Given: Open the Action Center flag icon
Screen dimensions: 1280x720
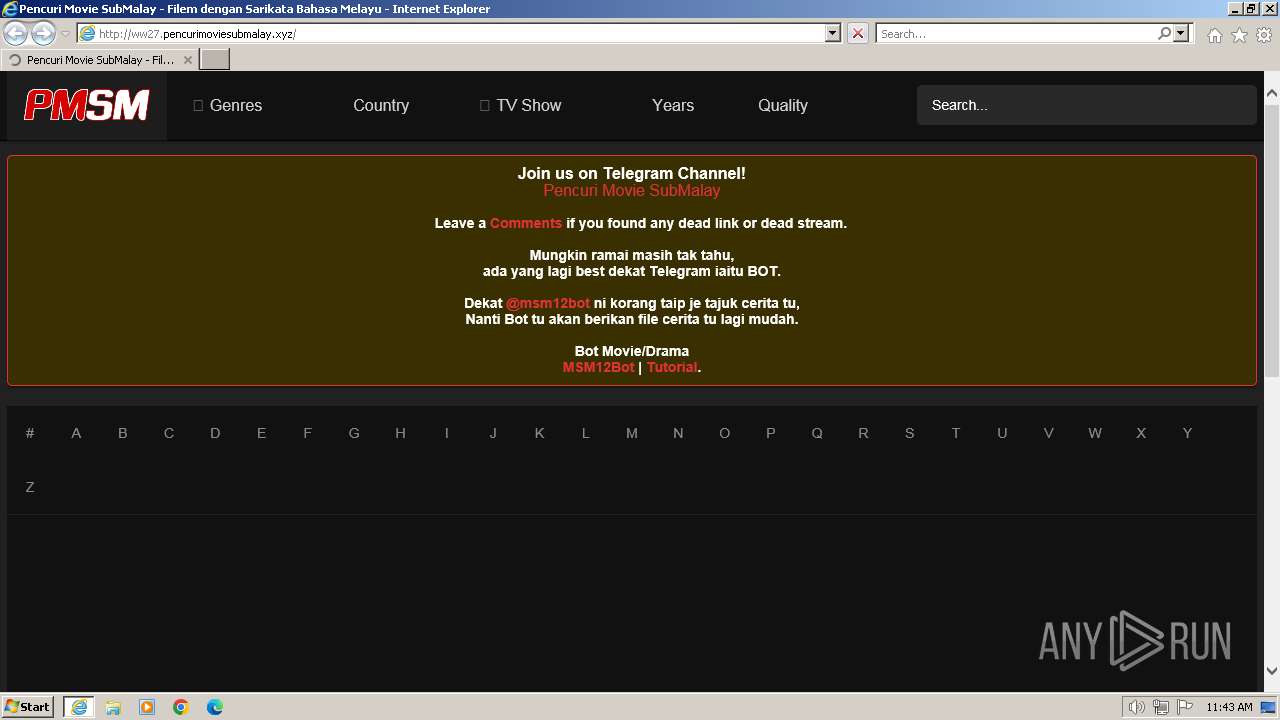Looking at the screenshot, I should tap(1184, 707).
